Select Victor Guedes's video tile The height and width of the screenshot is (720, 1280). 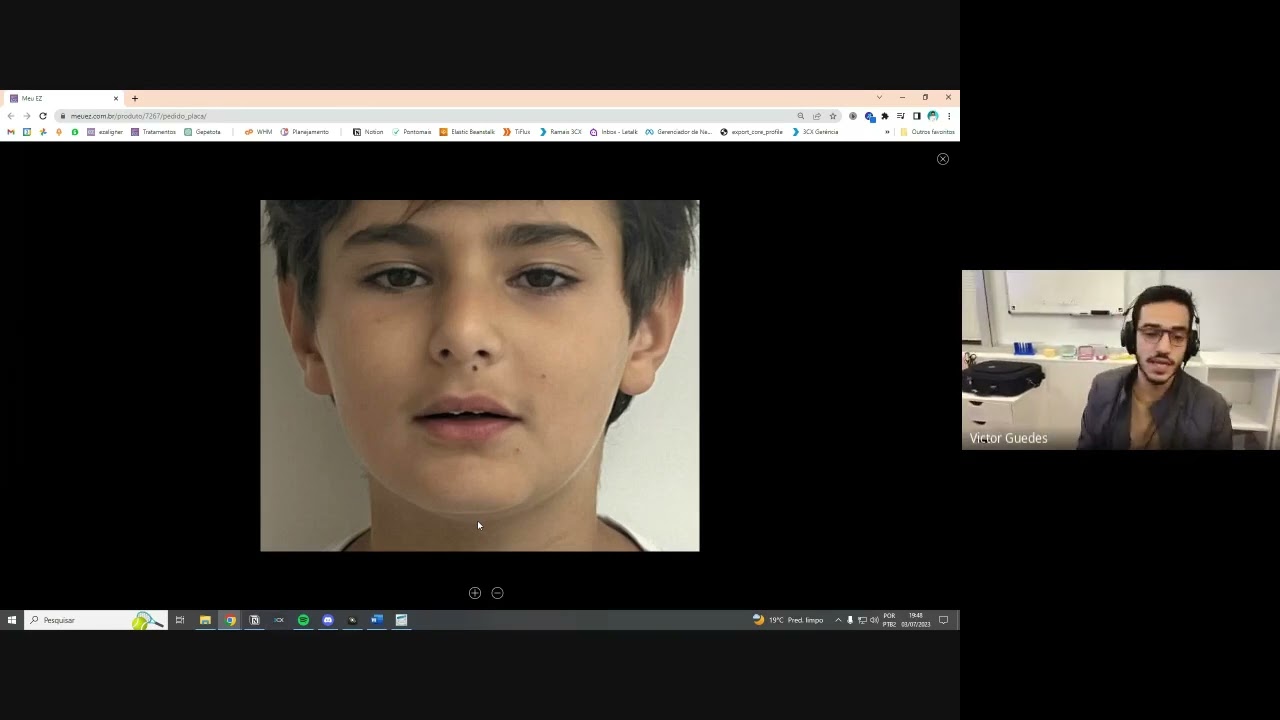[1120, 360]
